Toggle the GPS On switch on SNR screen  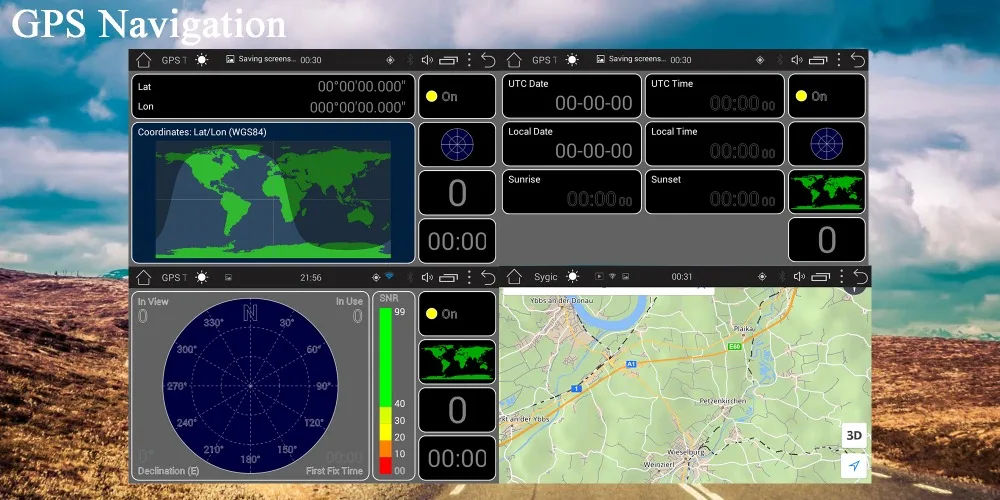click(x=457, y=314)
